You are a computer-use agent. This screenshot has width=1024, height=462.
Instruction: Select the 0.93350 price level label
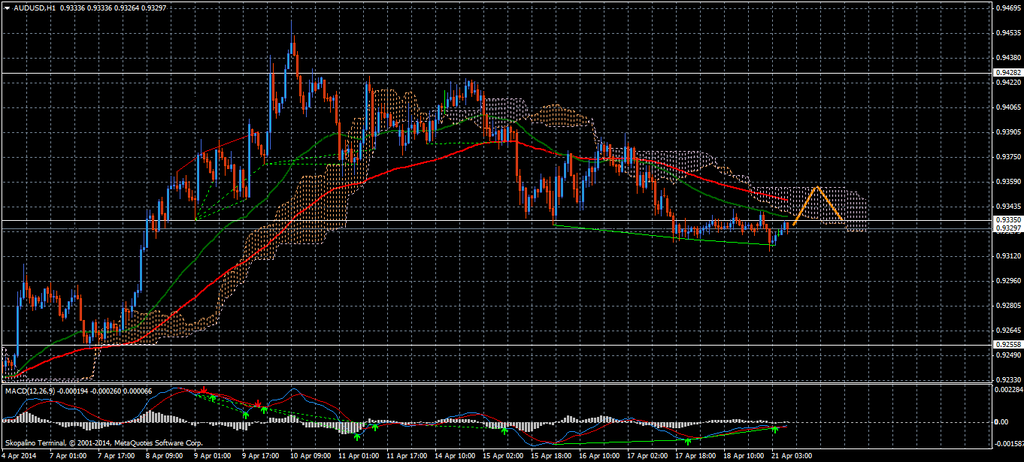click(1007, 220)
